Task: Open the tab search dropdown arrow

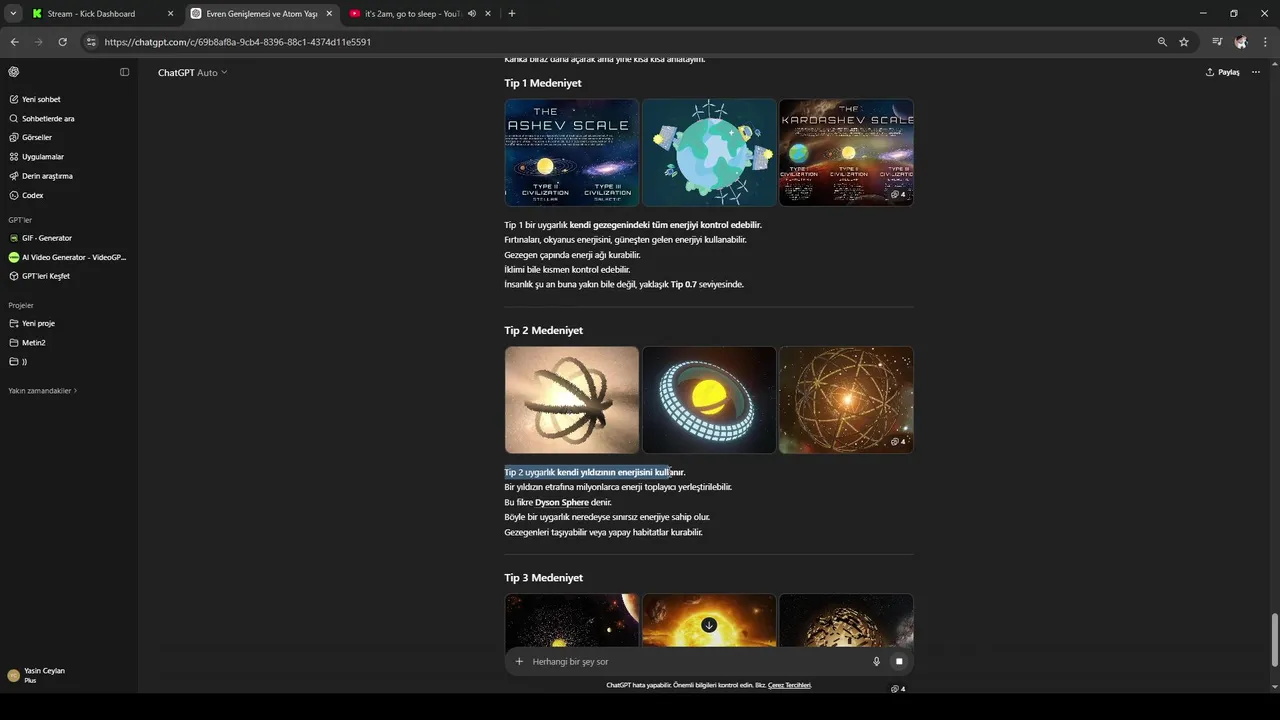Action: pos(12,14)
